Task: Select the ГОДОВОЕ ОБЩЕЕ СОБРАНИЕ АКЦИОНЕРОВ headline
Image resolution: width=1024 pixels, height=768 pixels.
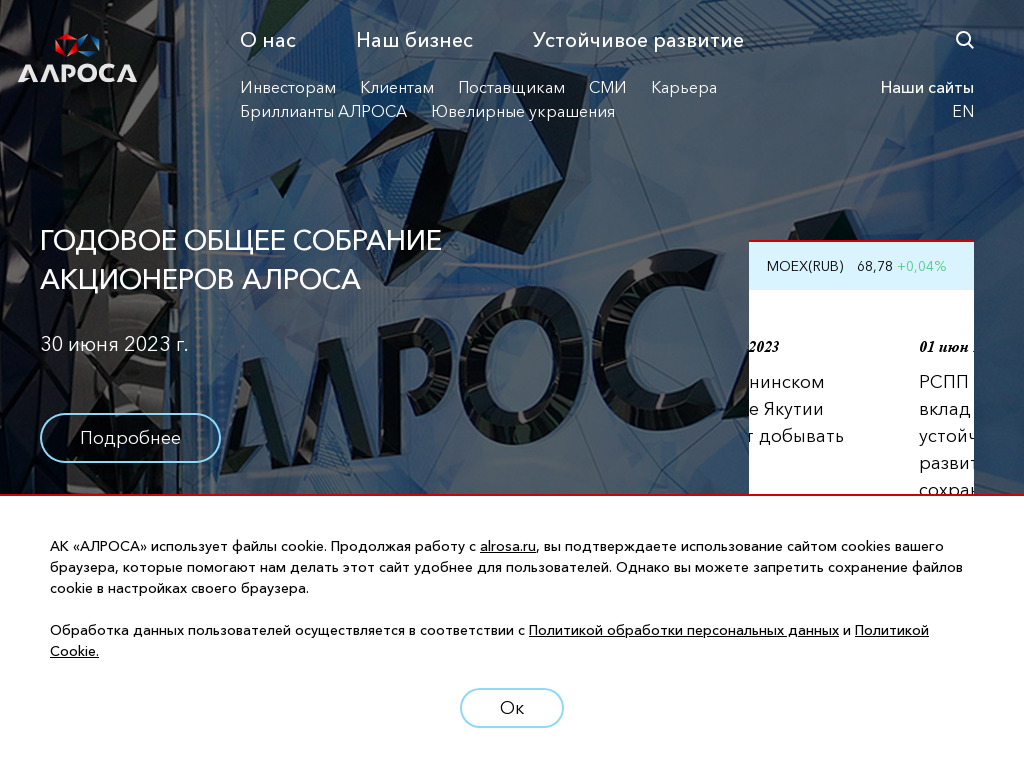Action: 241,260
